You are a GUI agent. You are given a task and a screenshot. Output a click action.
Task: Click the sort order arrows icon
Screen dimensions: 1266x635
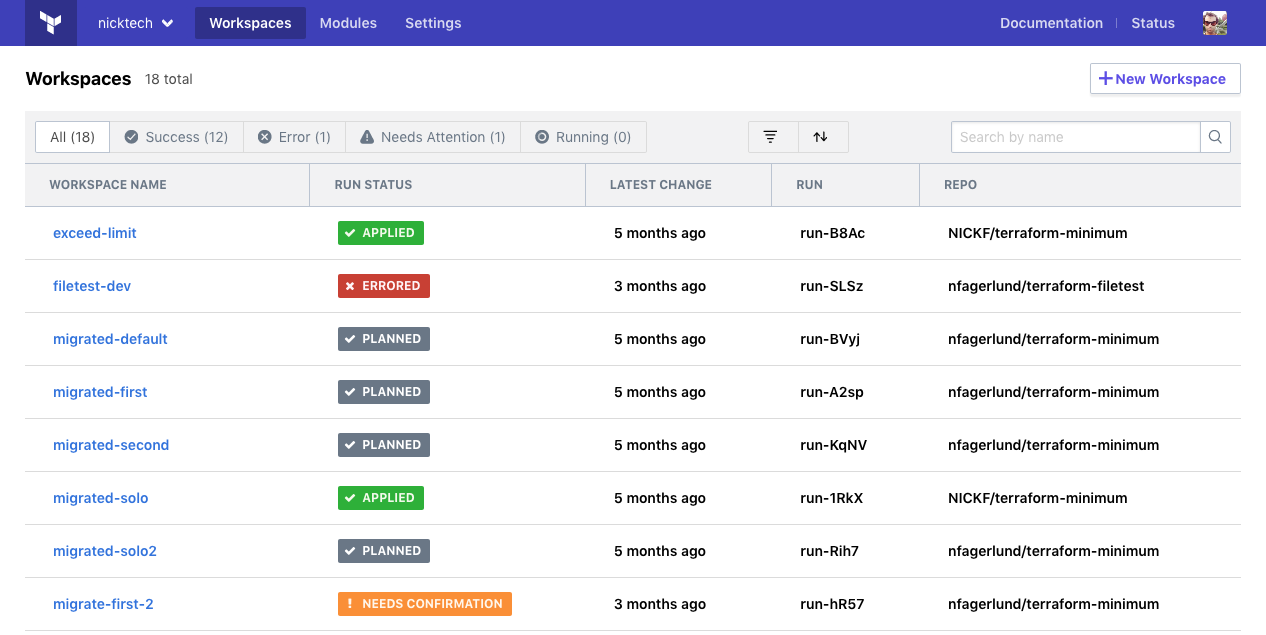pos(821,137)
